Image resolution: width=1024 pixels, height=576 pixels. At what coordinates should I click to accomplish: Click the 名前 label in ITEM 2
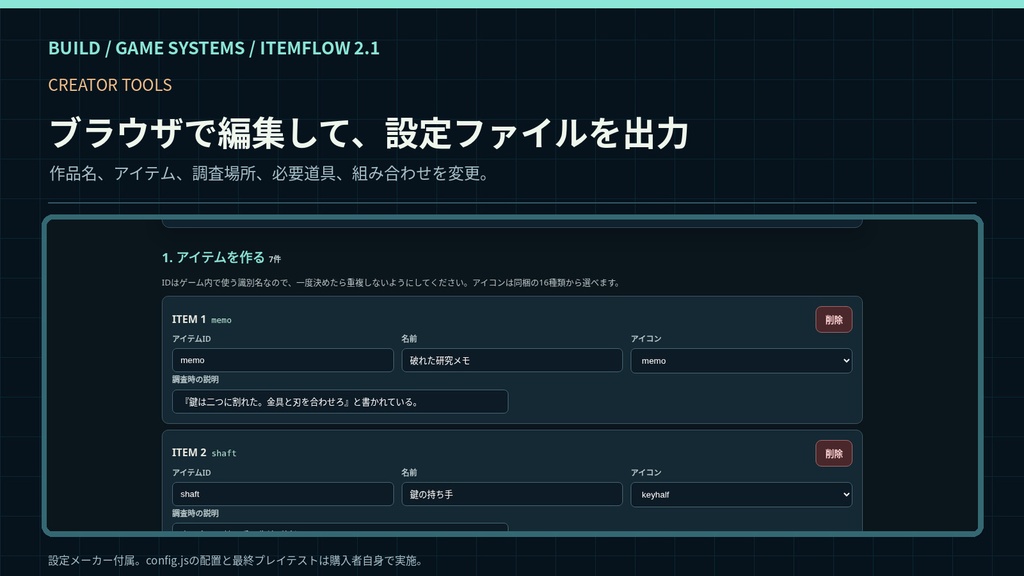[409, 473]
